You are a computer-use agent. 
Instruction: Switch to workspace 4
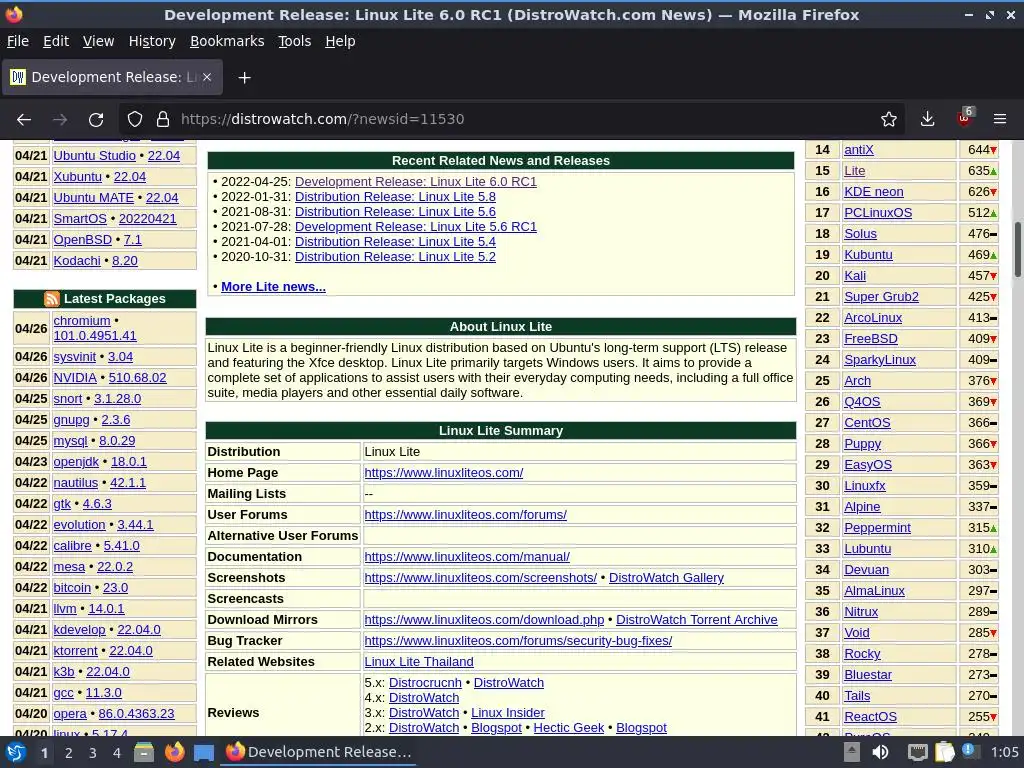[117, 753]
